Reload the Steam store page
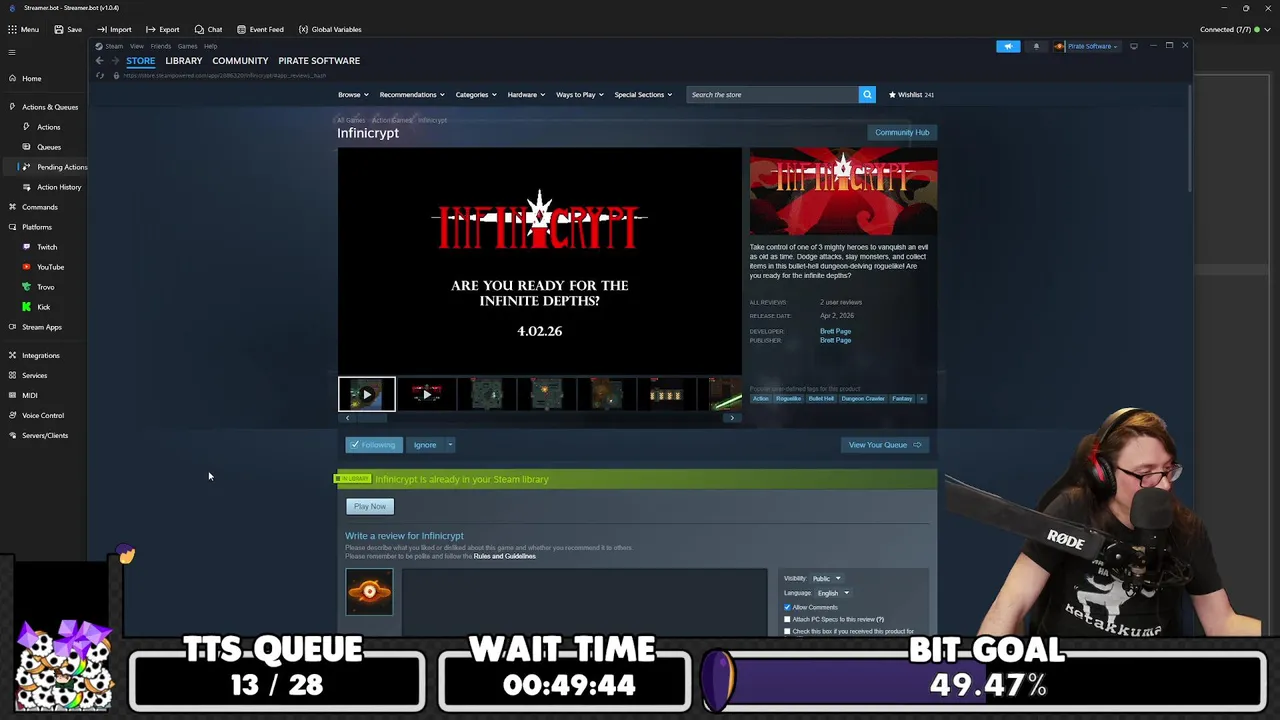The height and width of the screenshot is (720, 1280). 100,76
